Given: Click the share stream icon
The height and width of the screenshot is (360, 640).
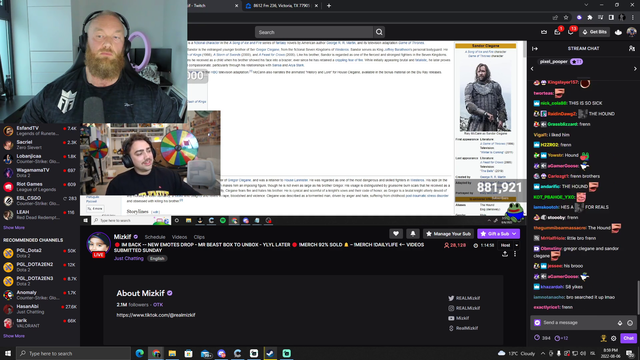Looking at the screenshot, I should coord(505,254).
